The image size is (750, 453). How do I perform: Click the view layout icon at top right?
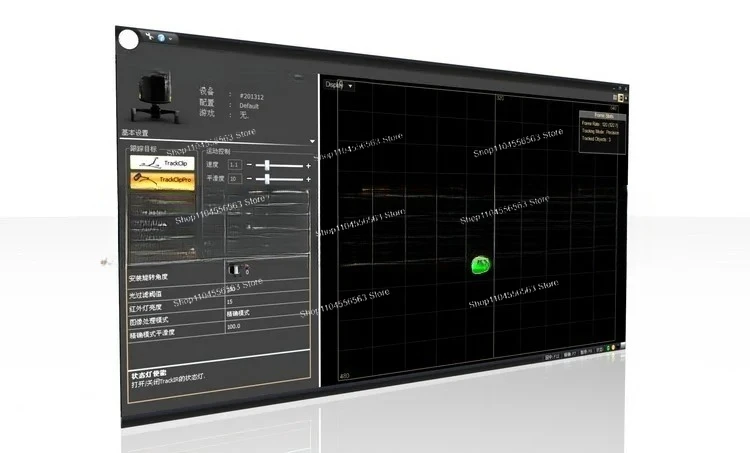coord(620,98)
